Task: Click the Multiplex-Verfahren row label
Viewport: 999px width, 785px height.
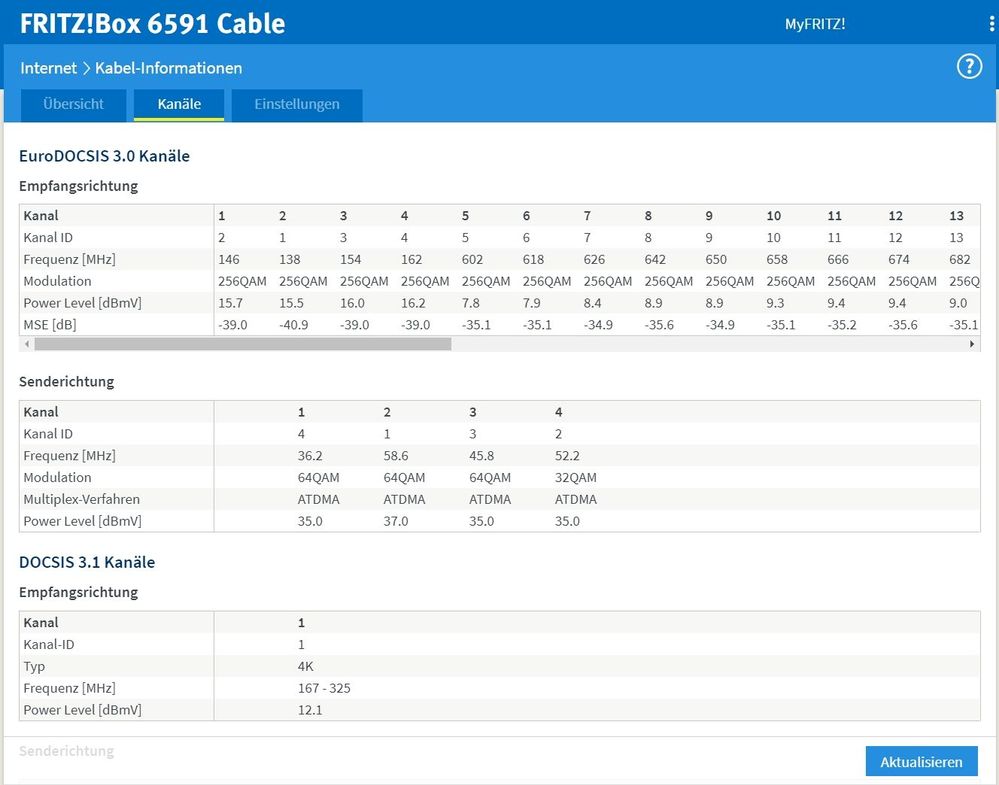Action: tap(81, 499)
